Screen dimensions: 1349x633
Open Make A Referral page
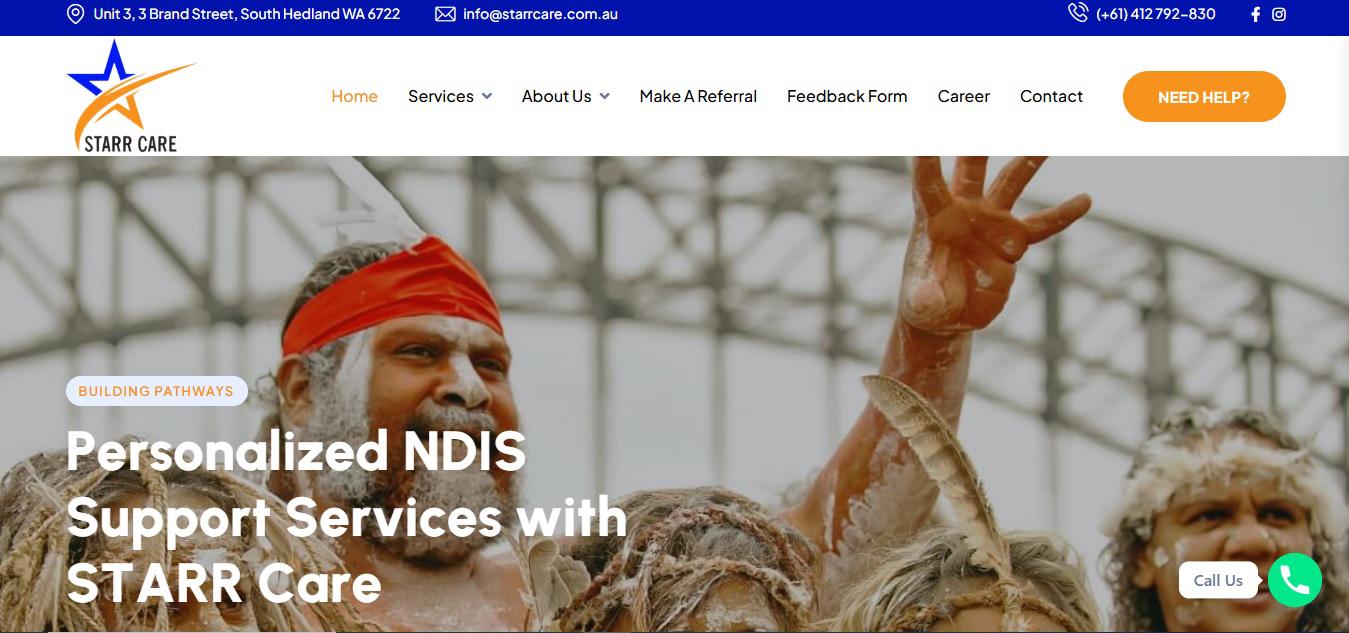click(698, 96)
